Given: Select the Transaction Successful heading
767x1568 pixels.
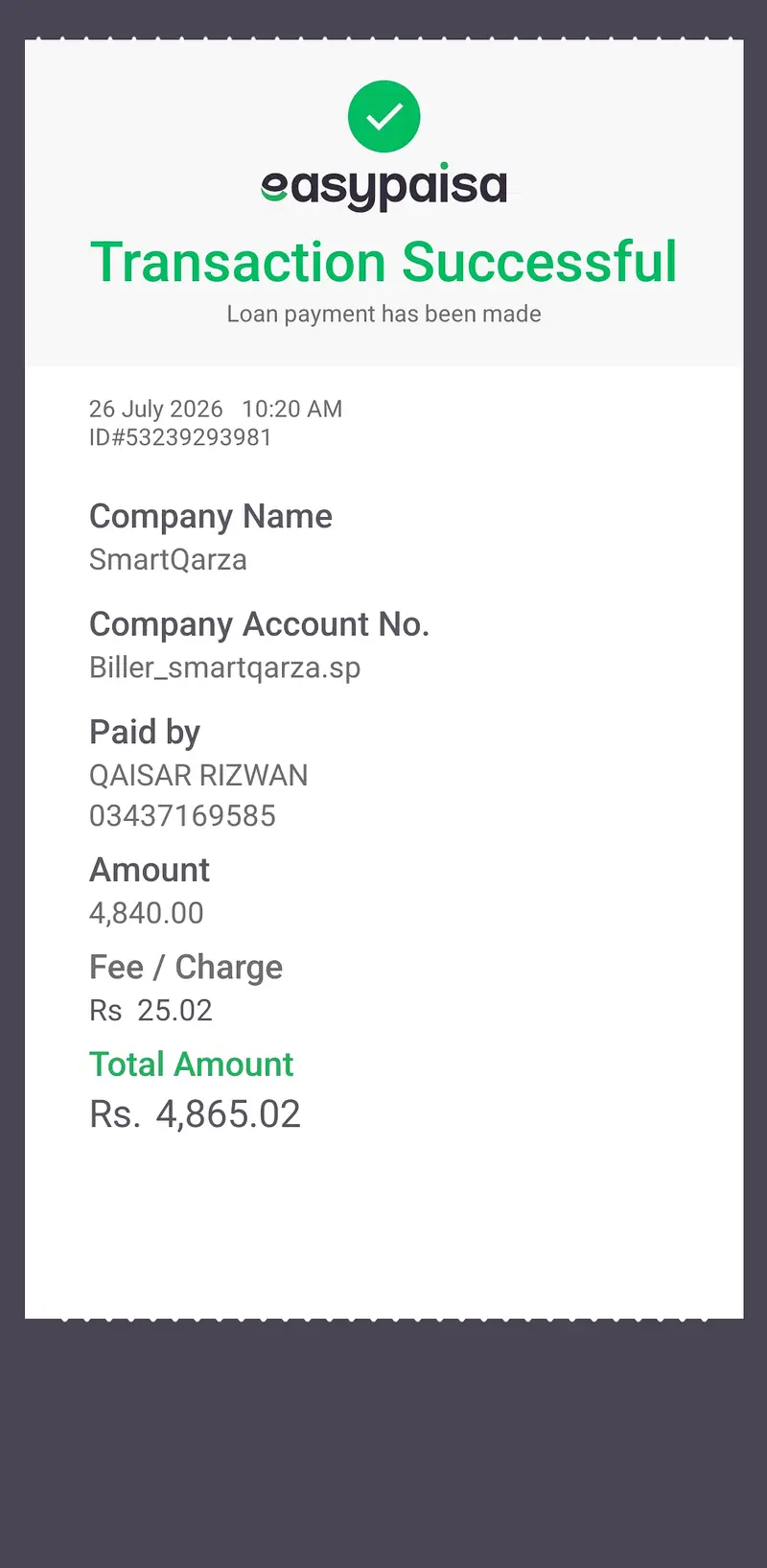Looking at the screenshot, I should click(383, 262).
